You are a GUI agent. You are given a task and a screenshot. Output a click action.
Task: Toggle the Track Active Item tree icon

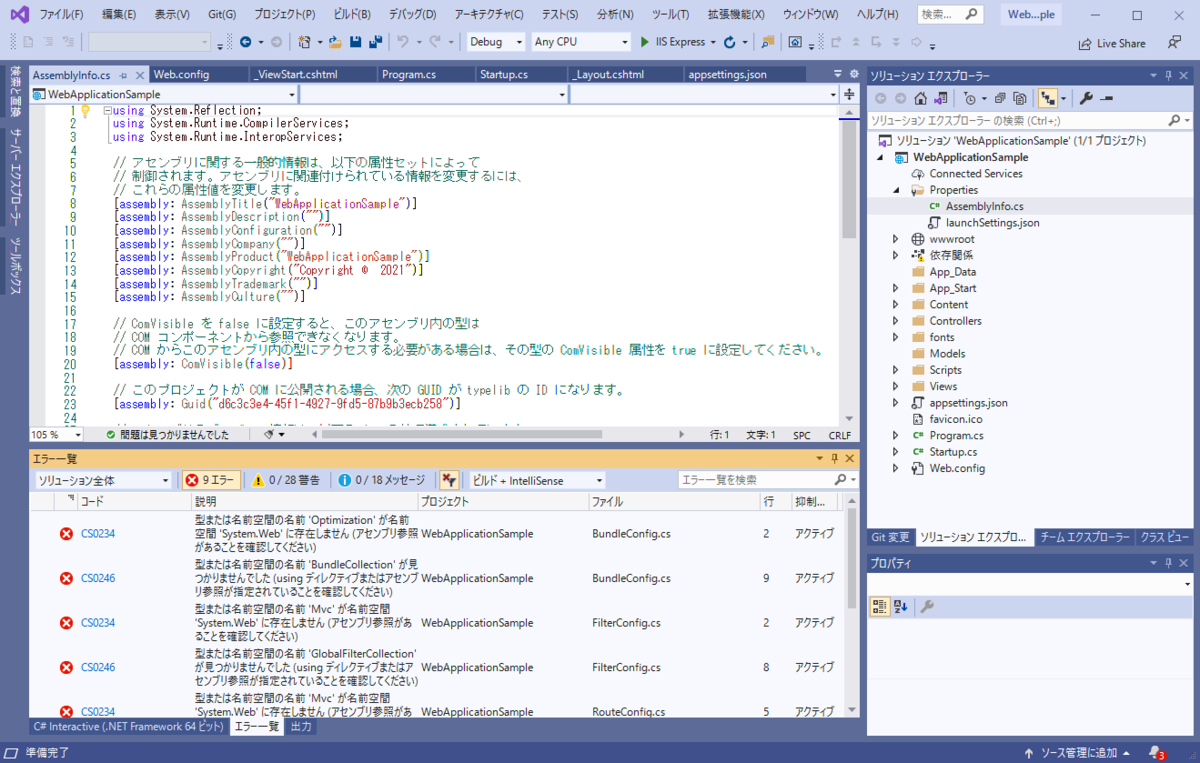pyautogui.click(x=1047, y=98)
